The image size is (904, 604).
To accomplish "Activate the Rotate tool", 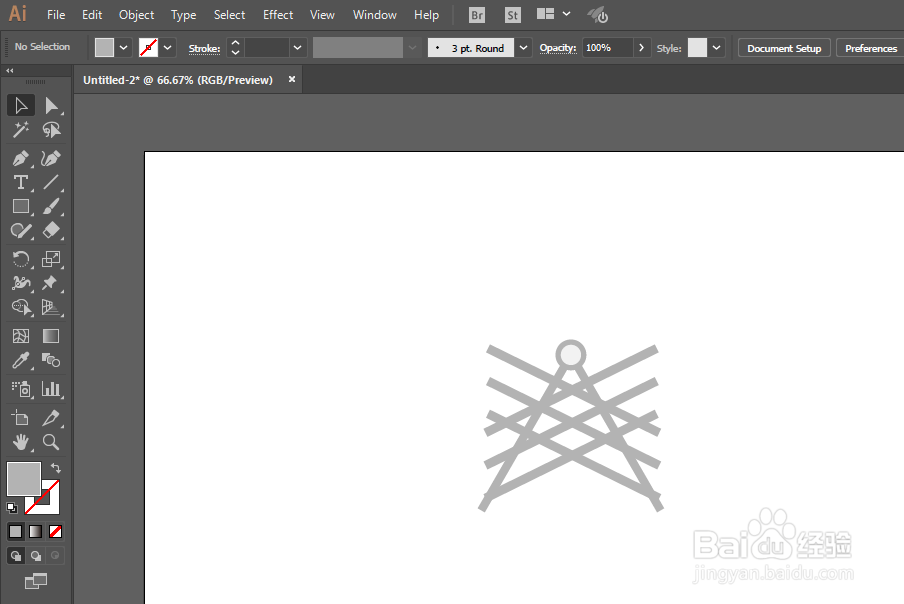I will 21,259.
